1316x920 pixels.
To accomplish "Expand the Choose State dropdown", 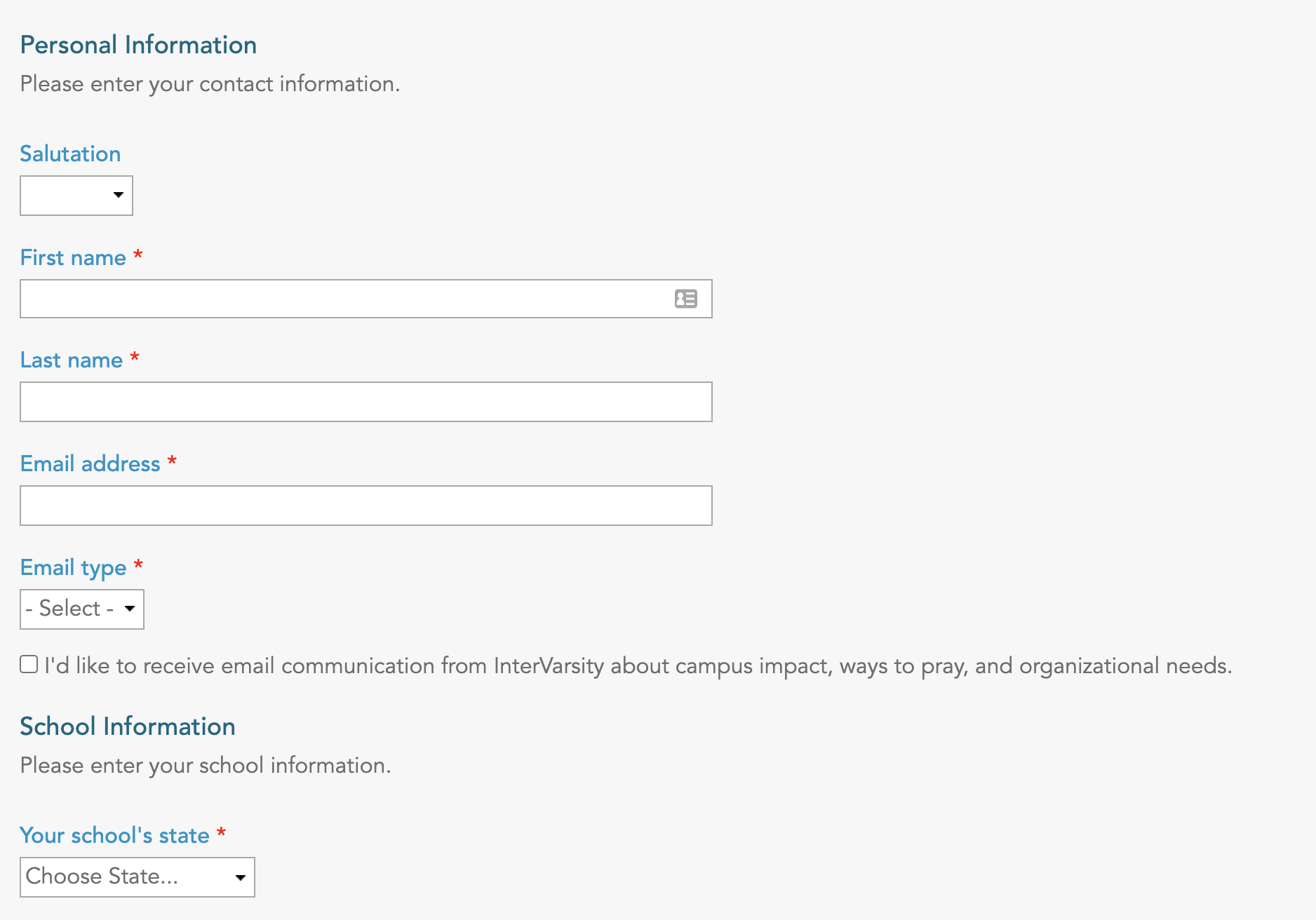I will coord(137,877).
